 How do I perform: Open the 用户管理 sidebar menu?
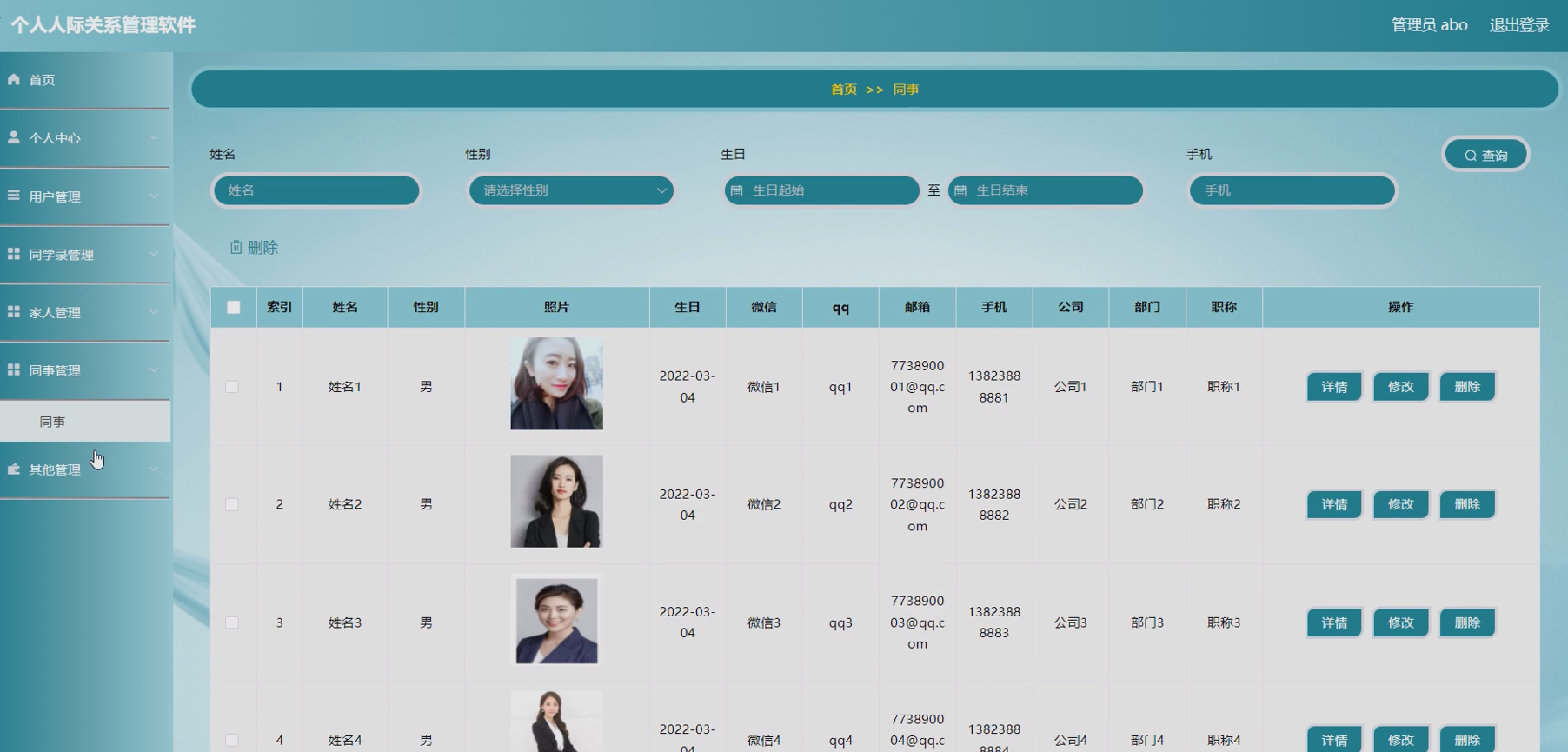click(84, 196)
